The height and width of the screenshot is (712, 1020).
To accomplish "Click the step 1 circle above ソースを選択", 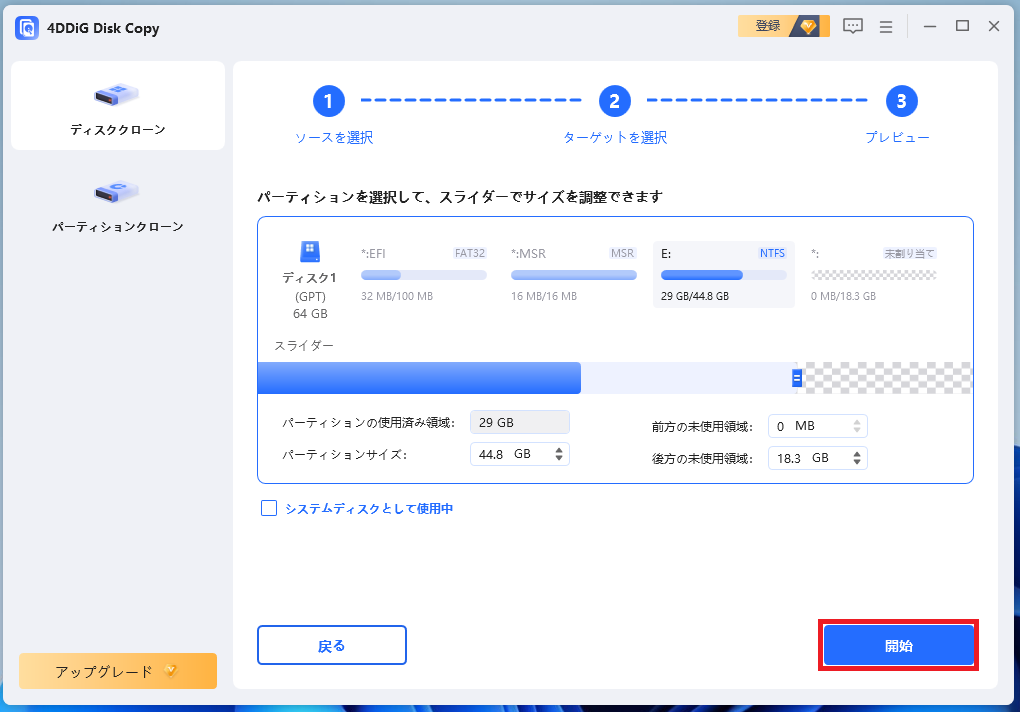I will point(329,101).
